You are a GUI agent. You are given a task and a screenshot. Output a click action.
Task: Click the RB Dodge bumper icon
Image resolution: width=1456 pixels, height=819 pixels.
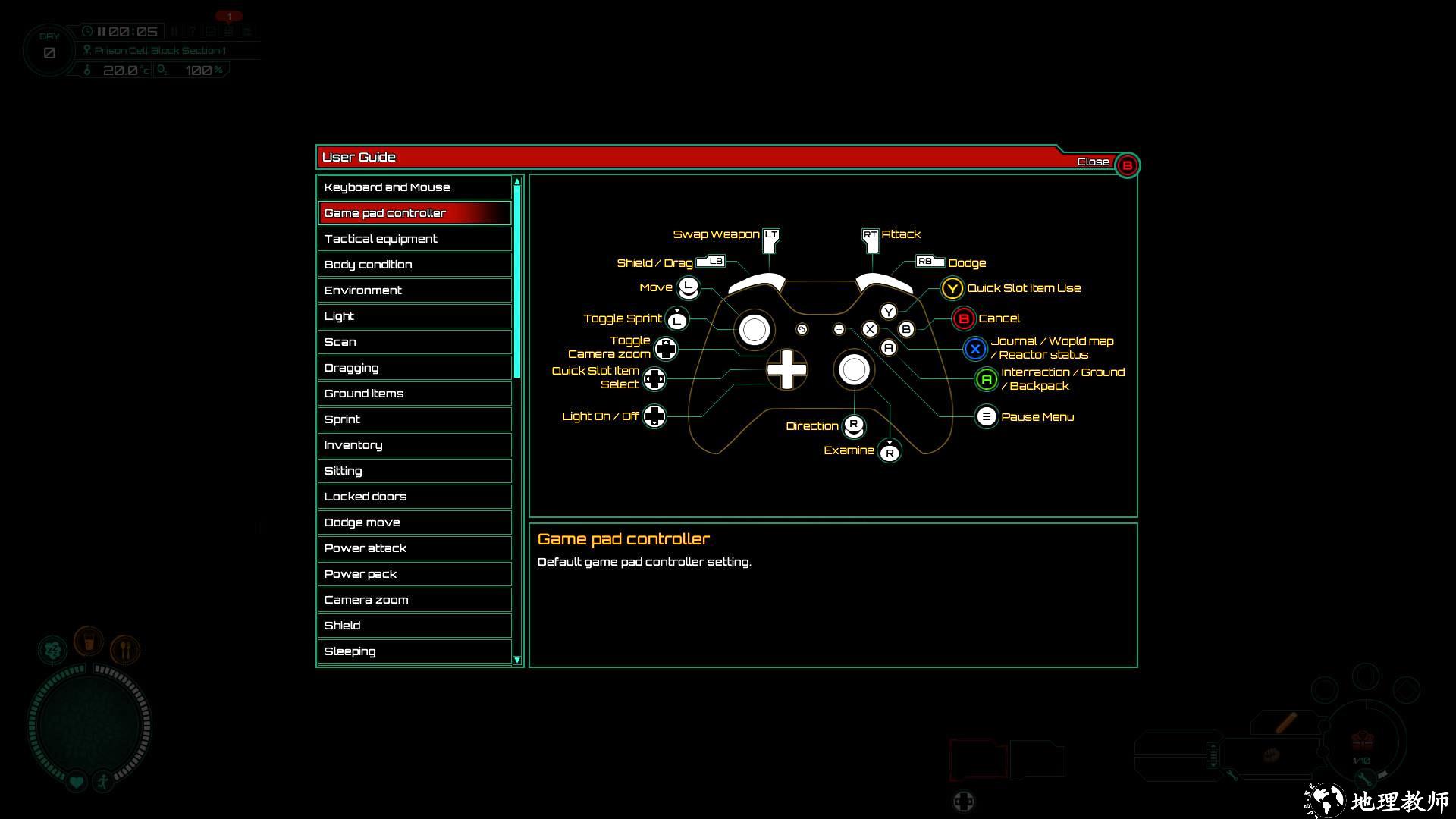pyautogui.click(x=929, y=262)
